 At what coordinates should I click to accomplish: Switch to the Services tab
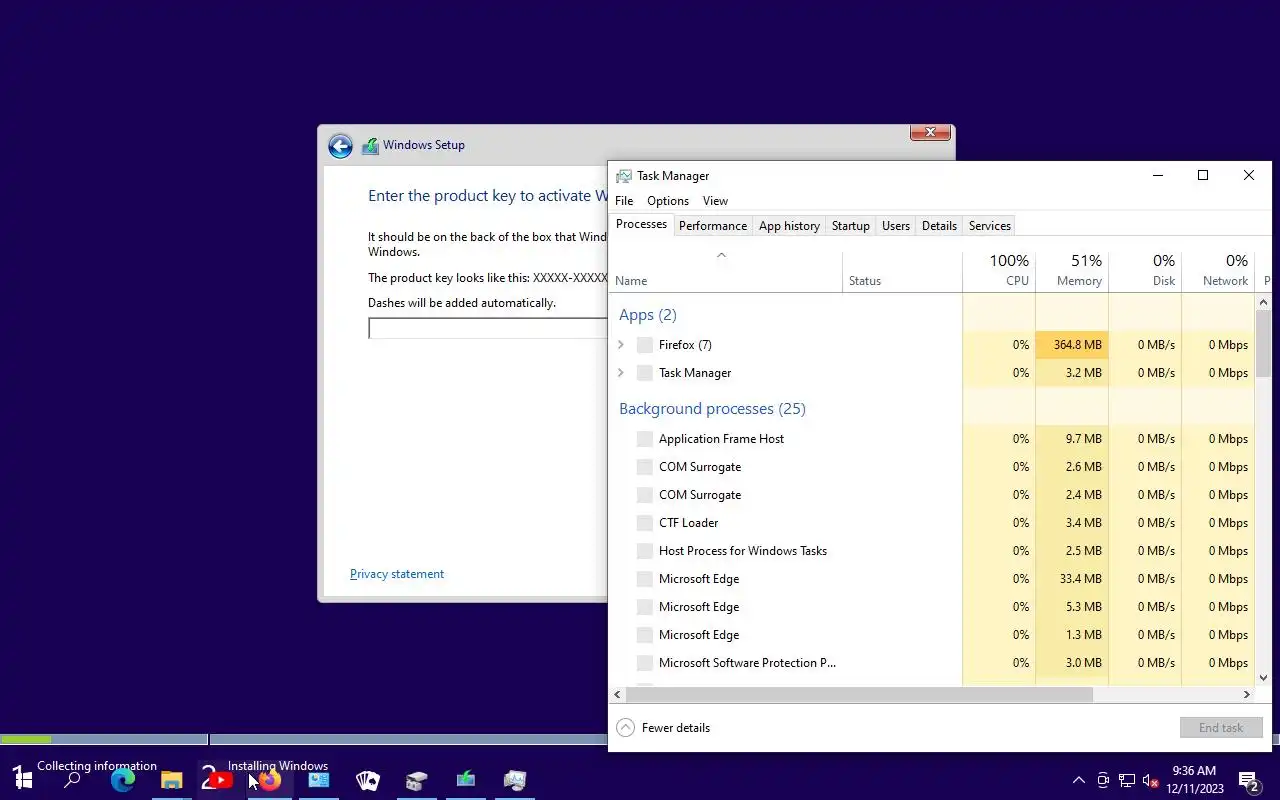[990, 226]
